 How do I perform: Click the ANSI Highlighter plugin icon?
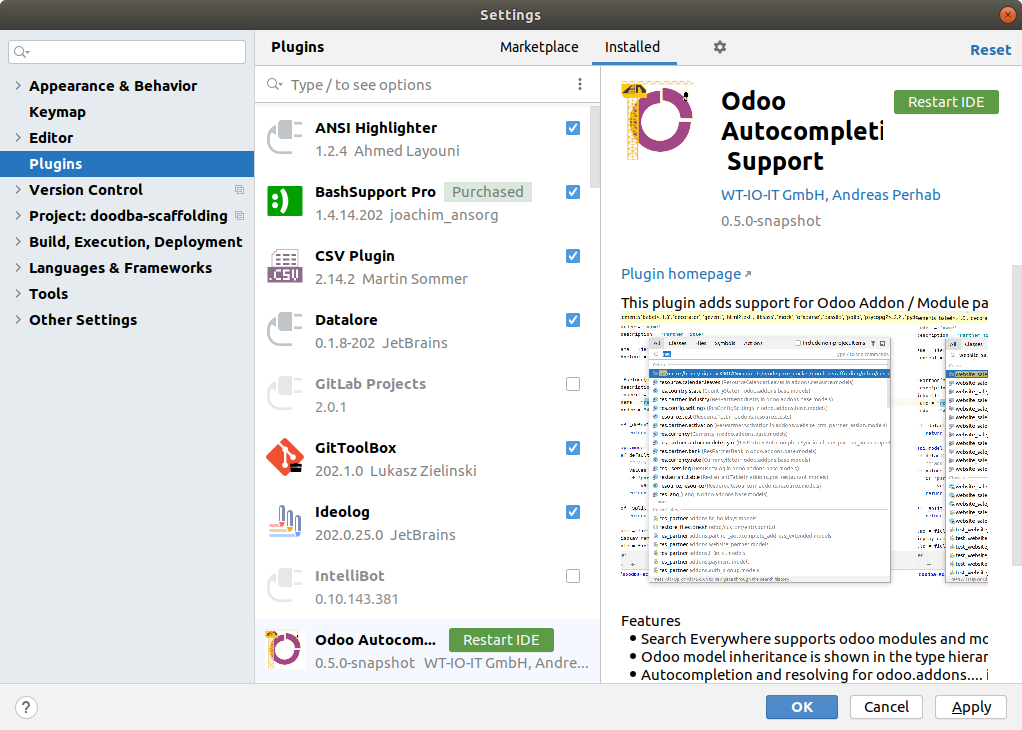coord(285,138)
